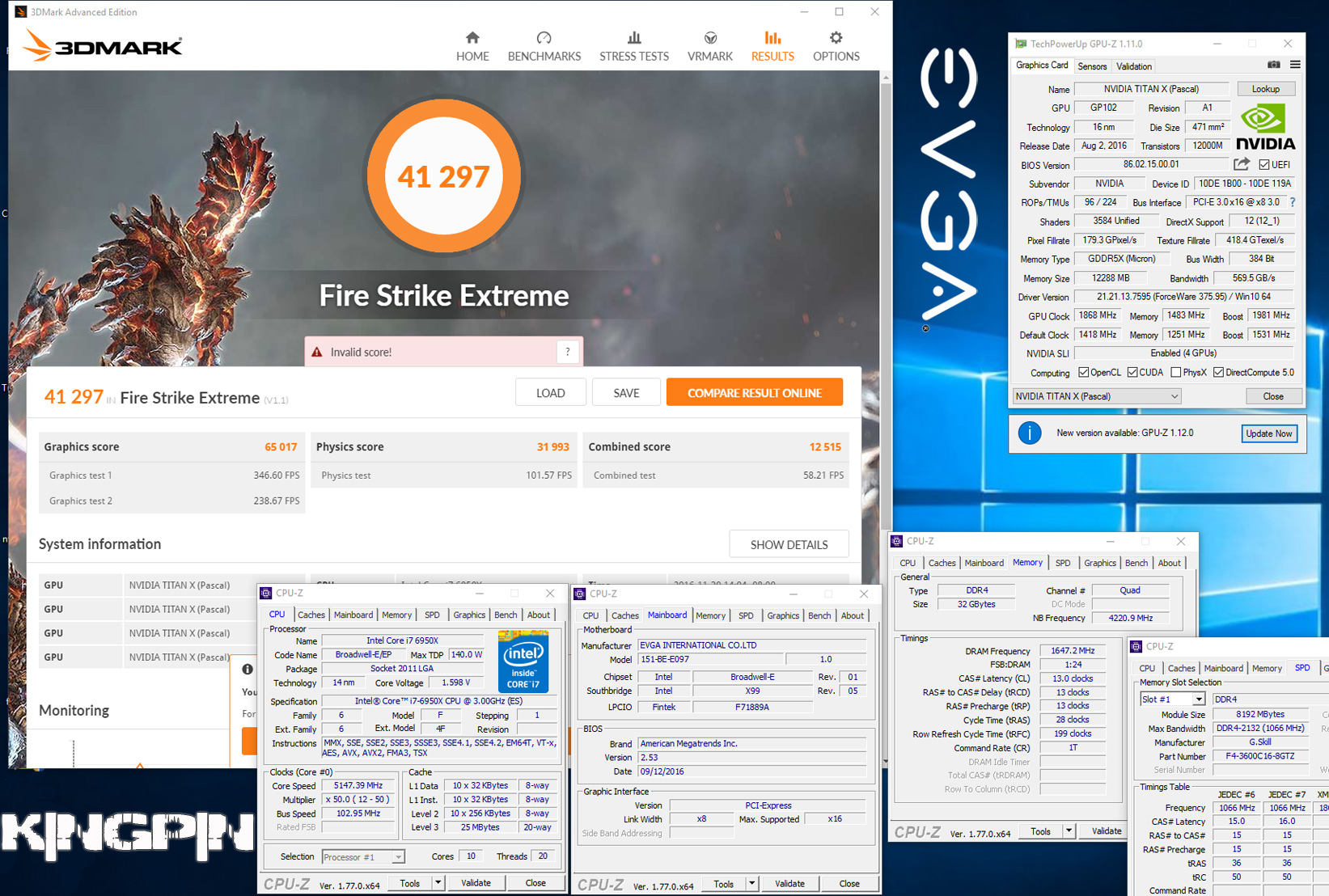The height and width of the screenshot is (896, 1329).
Task: Click Lookup button in GPU-Z
Action: 1265,89
